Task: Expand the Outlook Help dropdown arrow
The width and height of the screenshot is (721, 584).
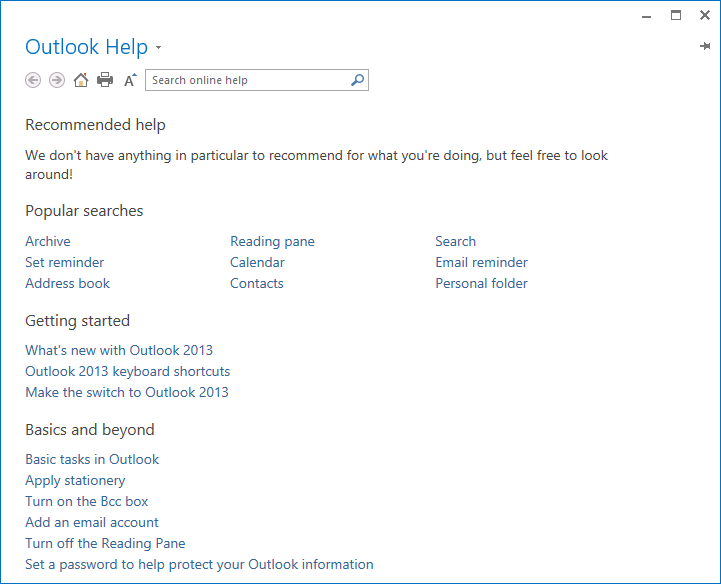Action: click(159, 47)
